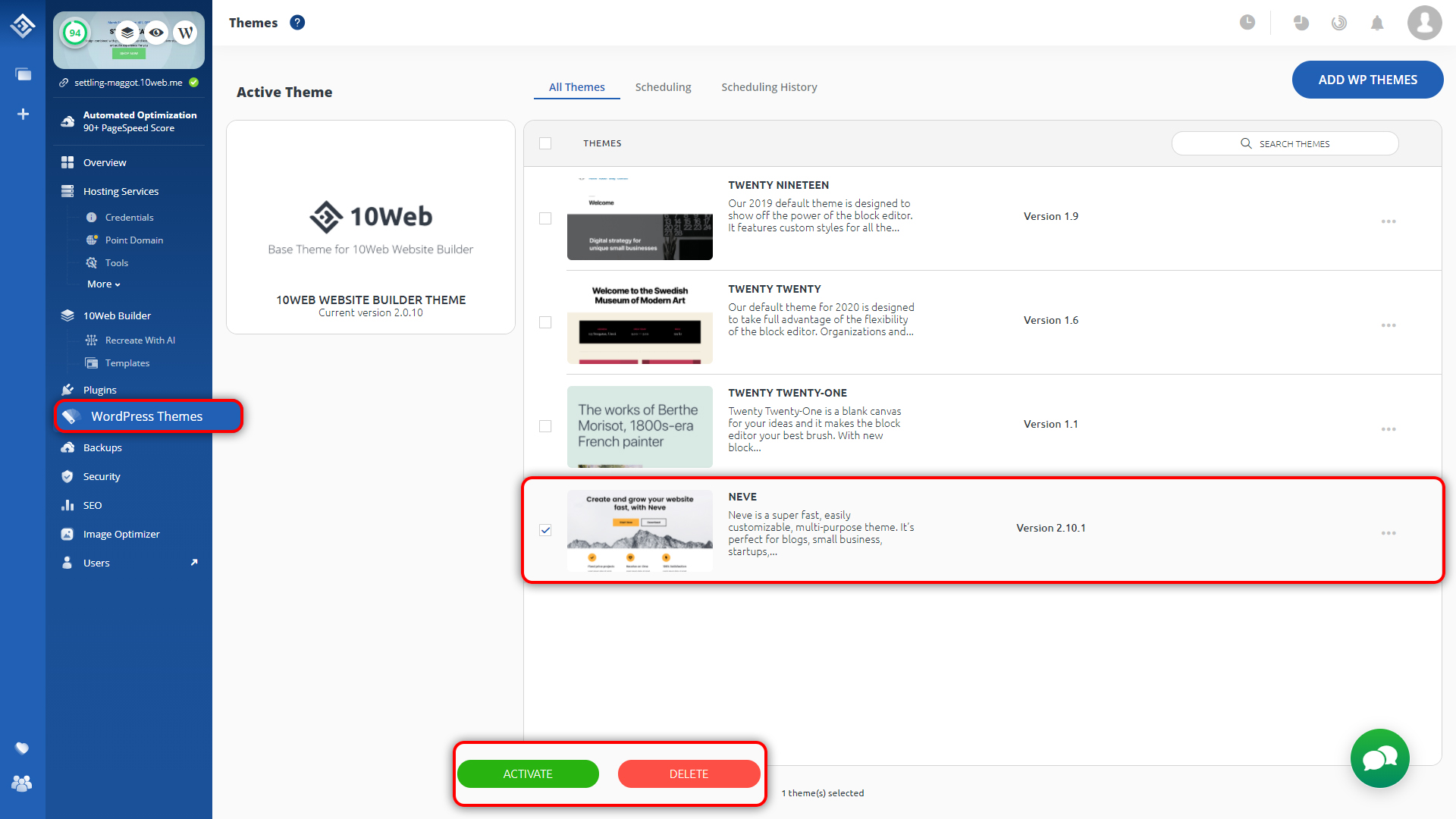Screen dimensions: 1456x819
Task: Click the eye preview icon on site card
Action: tap(156, 33)
